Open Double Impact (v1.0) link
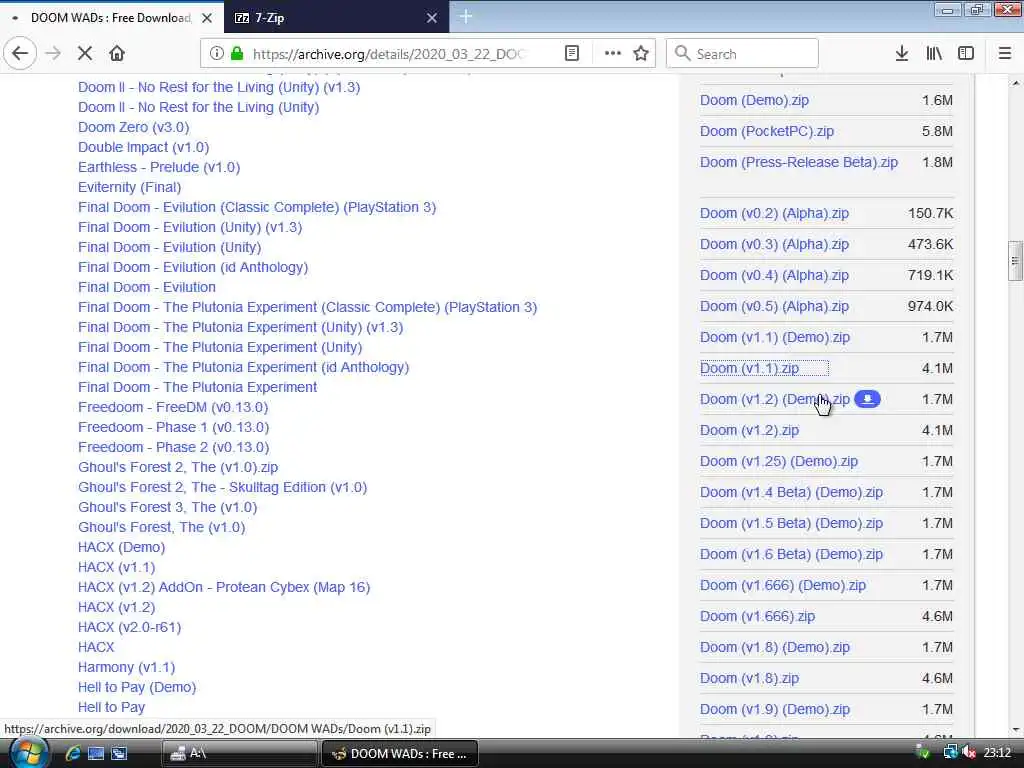Viewport: 1024px width, 768px height. point(144,148)
